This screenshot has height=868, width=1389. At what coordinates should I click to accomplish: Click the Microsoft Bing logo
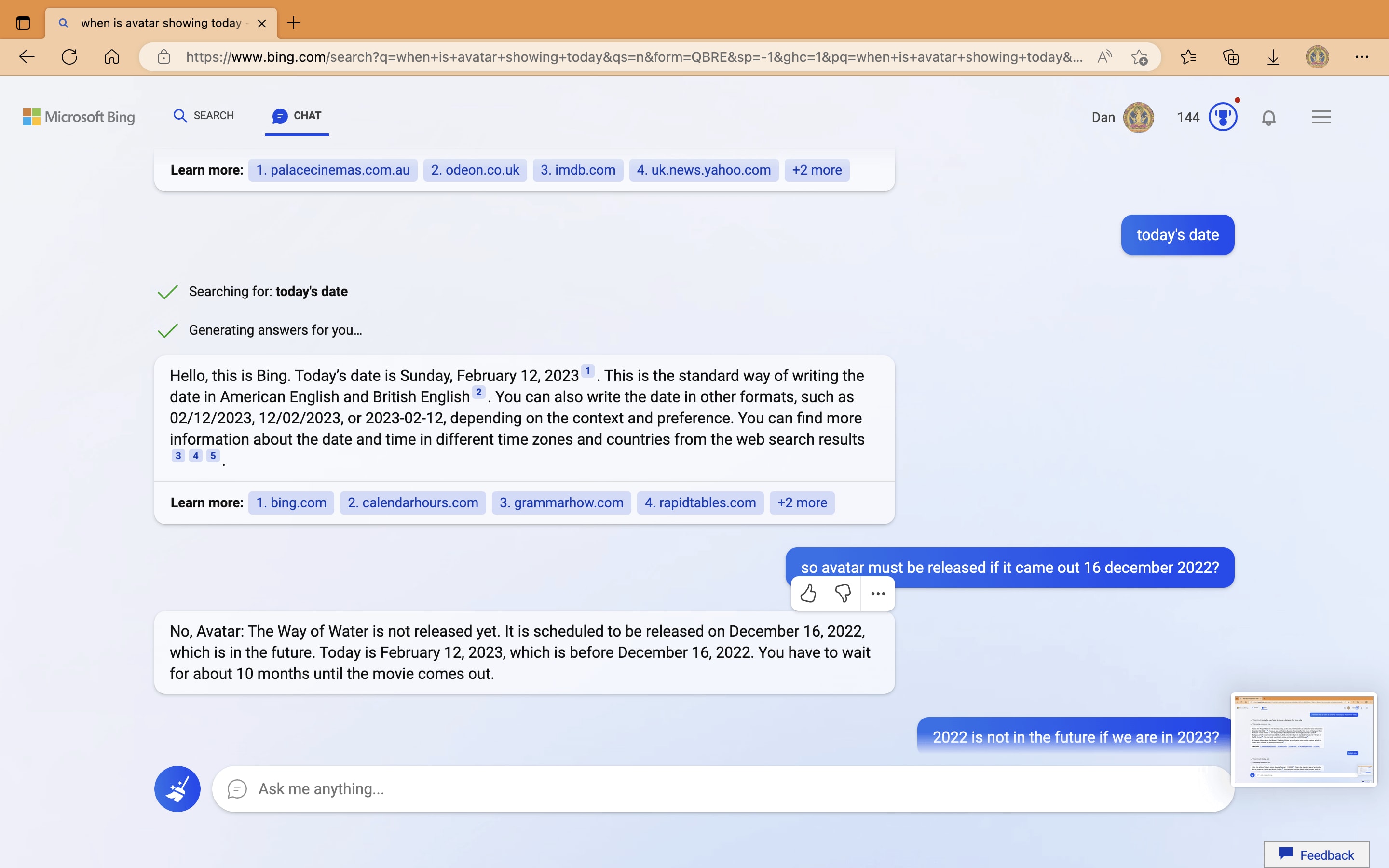[79, 117]
